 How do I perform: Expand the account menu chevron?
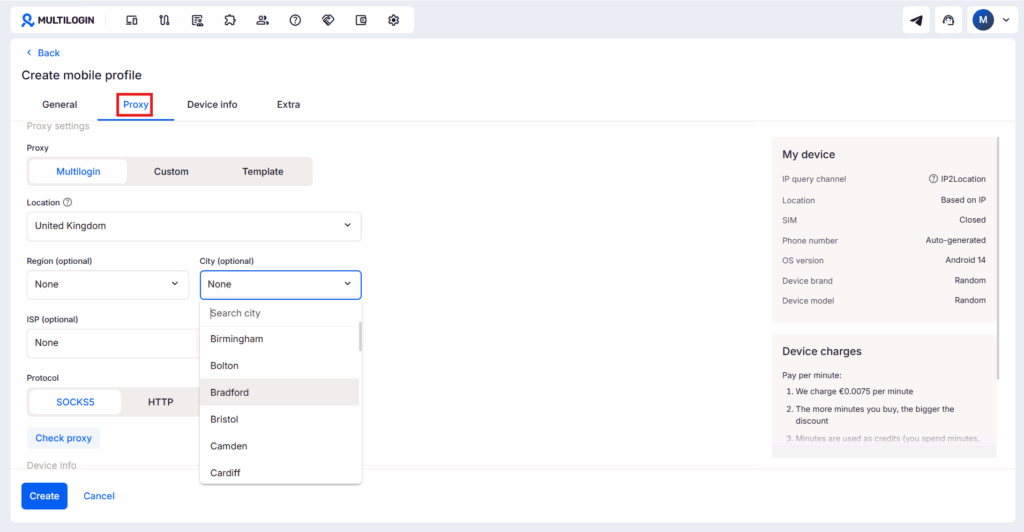1006,20
